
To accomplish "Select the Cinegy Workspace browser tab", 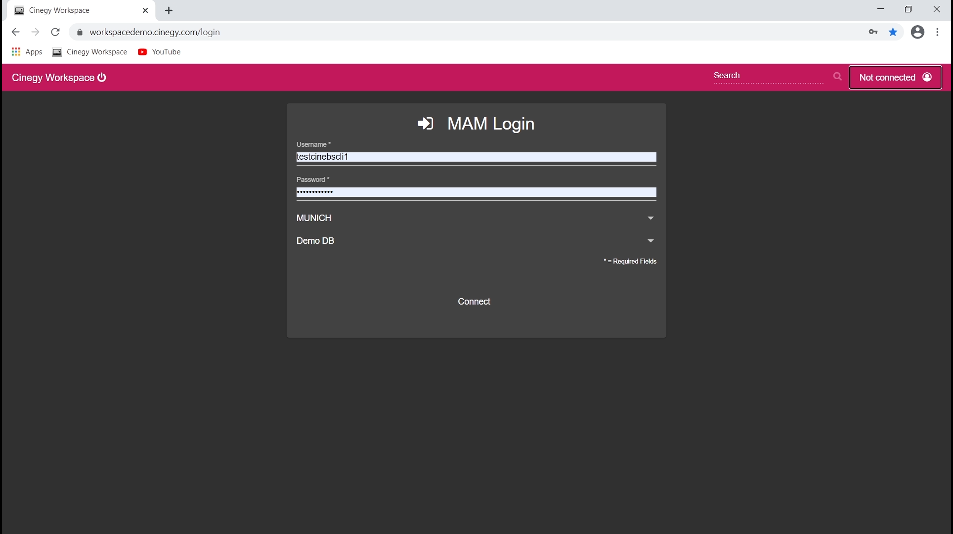I will 79,10.
